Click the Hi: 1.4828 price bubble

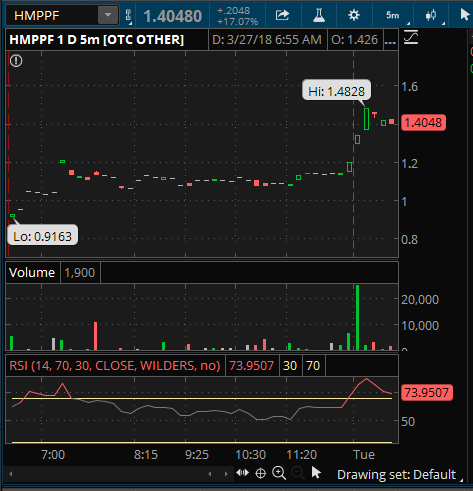coord(336,90)
